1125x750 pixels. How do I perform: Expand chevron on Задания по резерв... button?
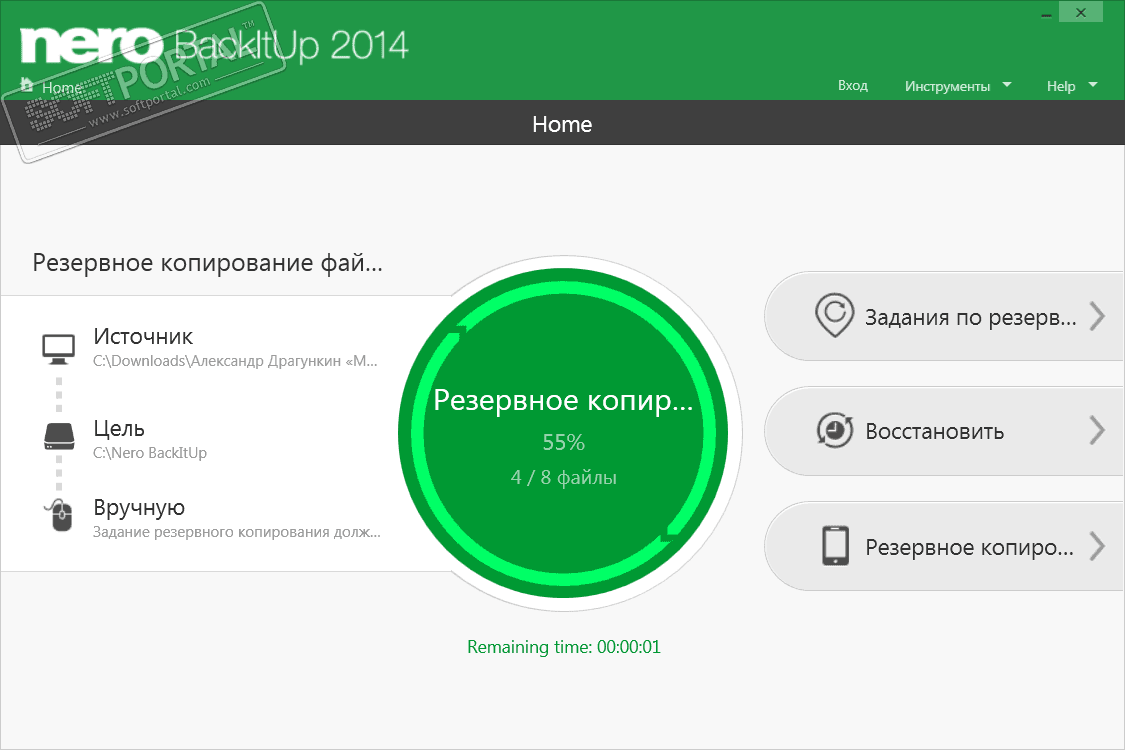point(1097,316)
